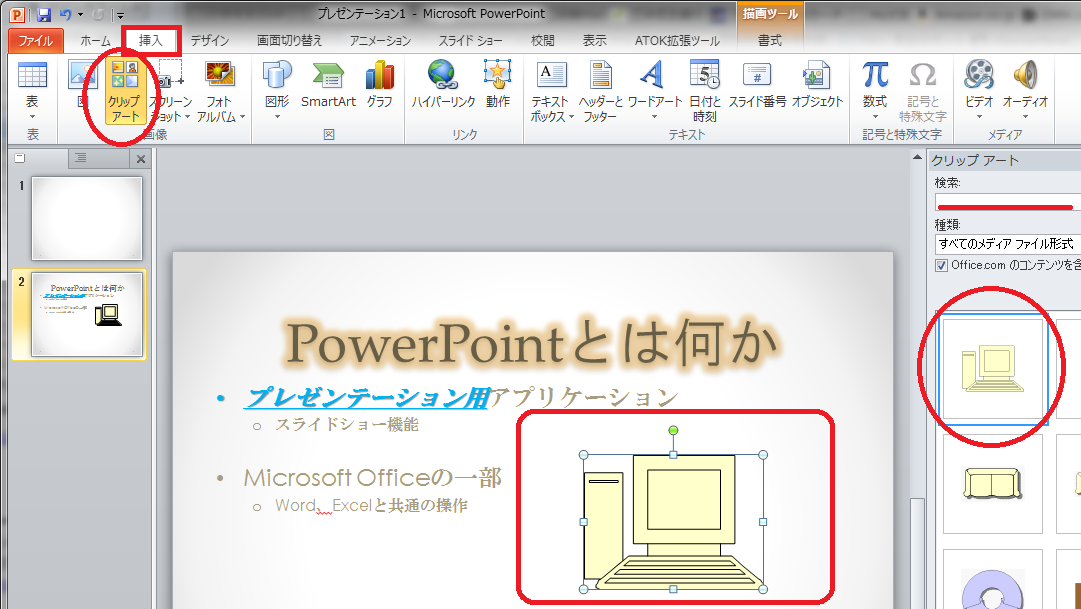Click the Redo icon in the quick access toolbar
Screen dimensions: 1081x609
pos(98,14)
